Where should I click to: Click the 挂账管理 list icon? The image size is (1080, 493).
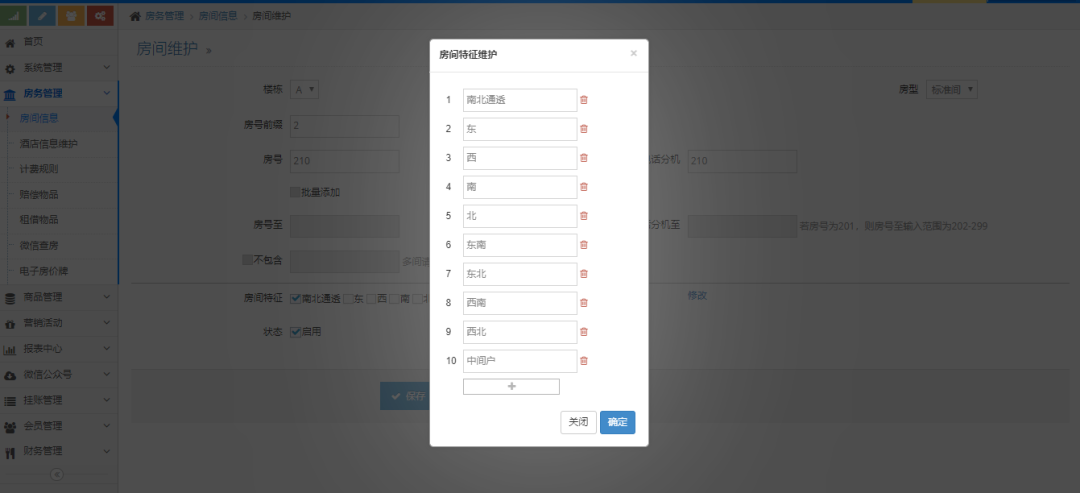tap(10, 401)
